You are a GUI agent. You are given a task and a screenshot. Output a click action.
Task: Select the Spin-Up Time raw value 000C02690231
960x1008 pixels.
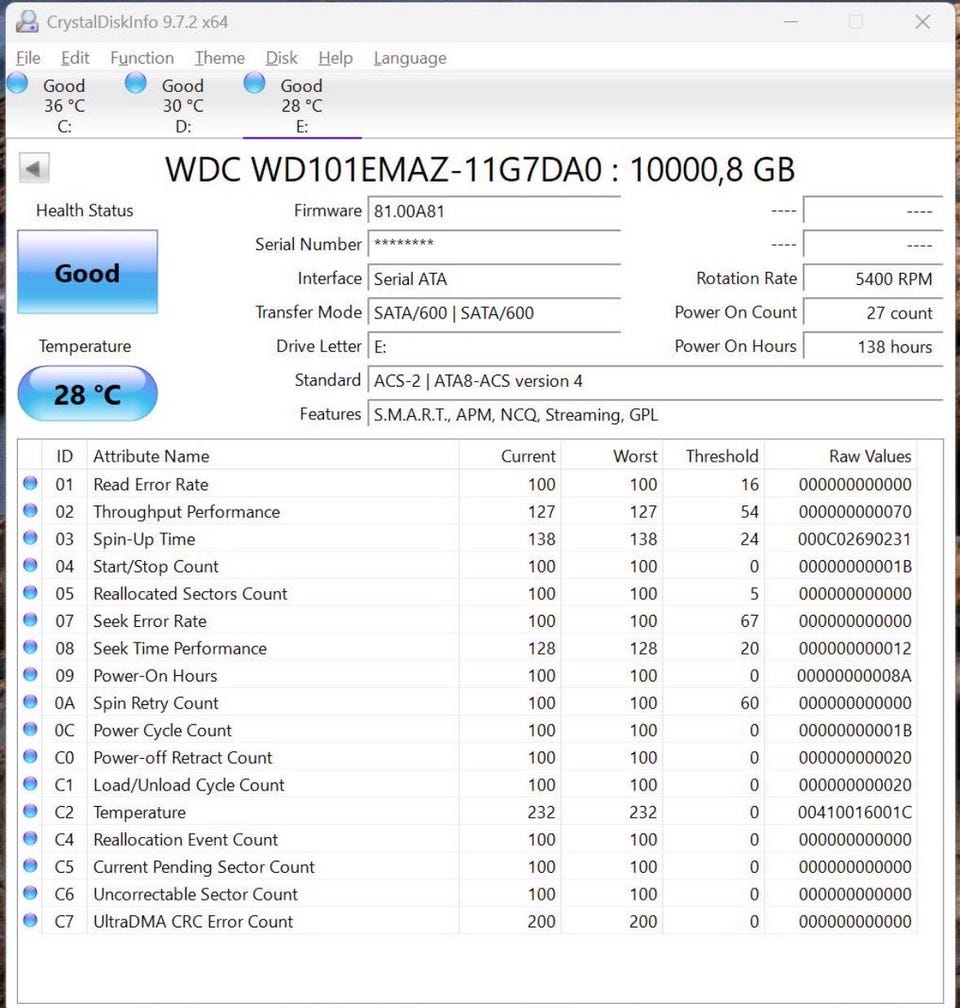tap(855, 539)
